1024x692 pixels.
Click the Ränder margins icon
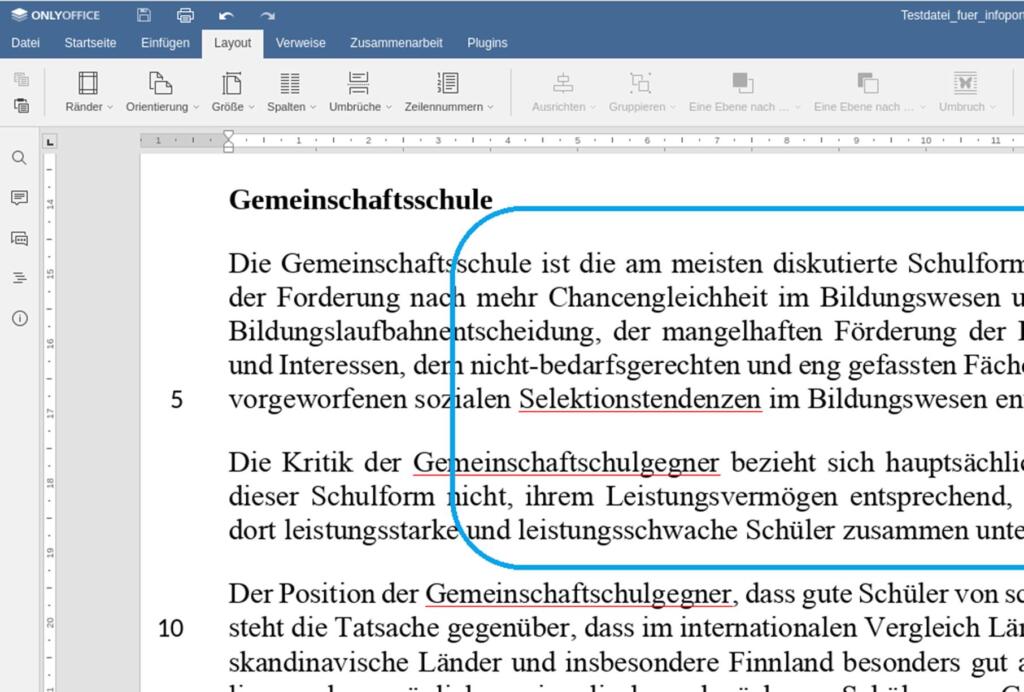pyautogui.click(x=88, y=84)
